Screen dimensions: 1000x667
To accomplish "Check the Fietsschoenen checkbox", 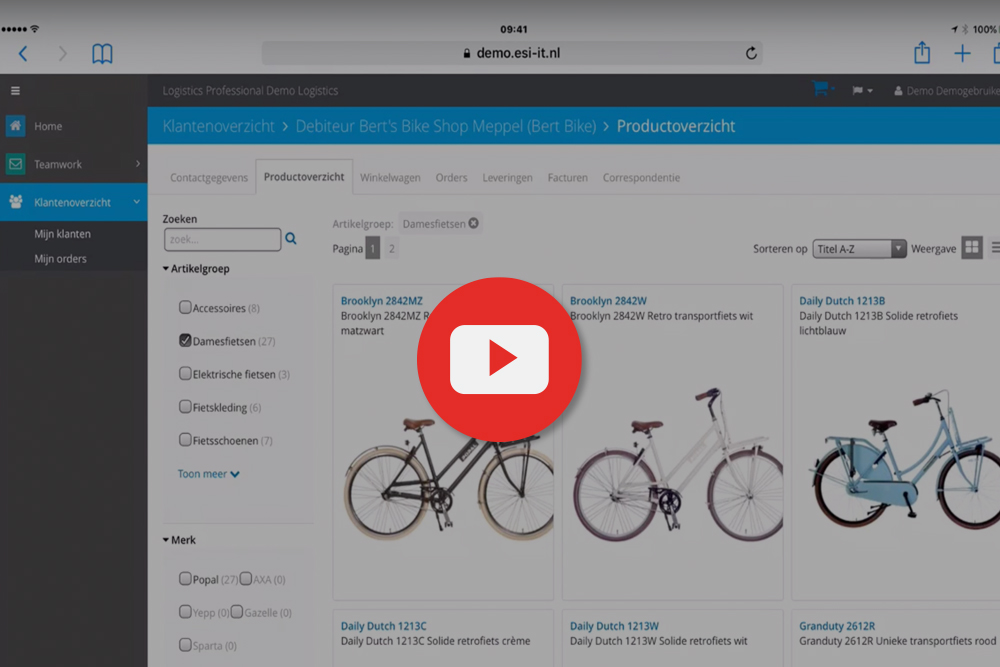I will [x=185, y=440].
